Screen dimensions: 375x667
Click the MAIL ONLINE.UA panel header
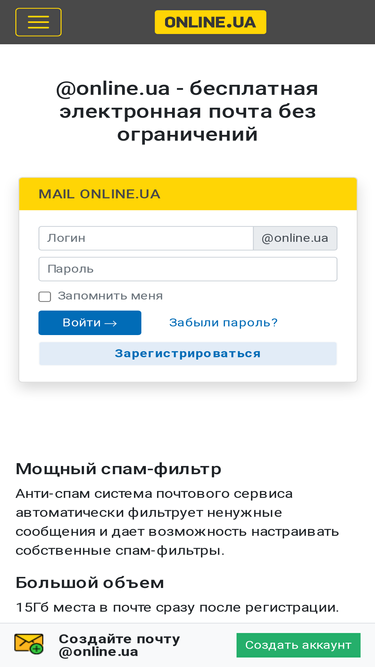(188, 194)
